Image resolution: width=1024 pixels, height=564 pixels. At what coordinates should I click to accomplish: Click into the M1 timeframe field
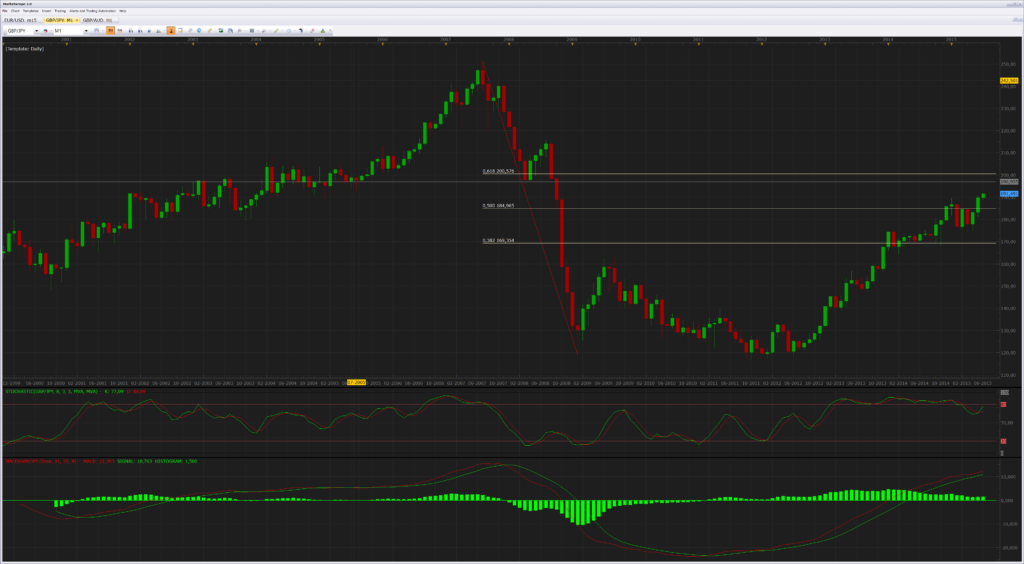coord(69,31)
